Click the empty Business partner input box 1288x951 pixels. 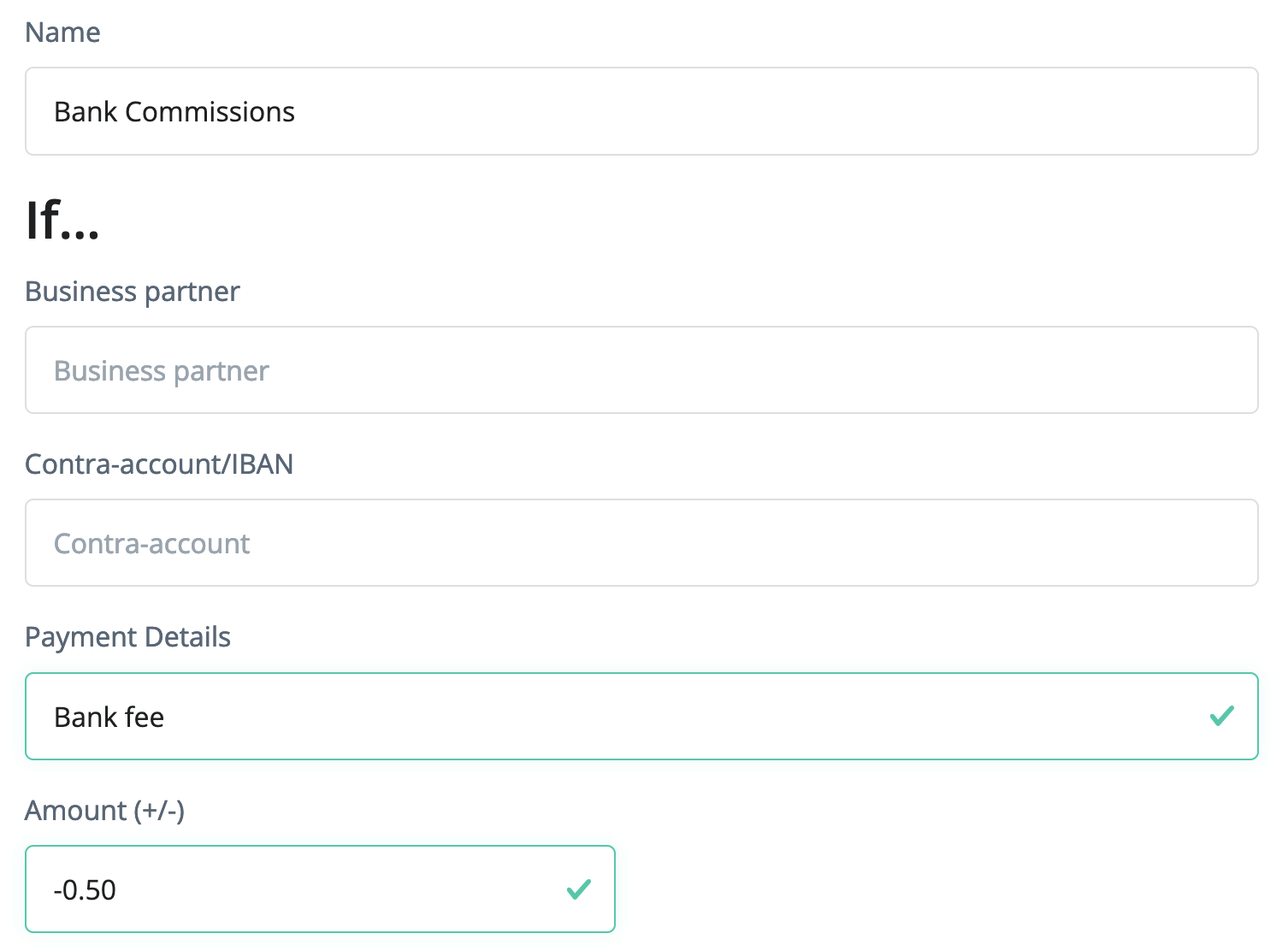pos(641,370)
